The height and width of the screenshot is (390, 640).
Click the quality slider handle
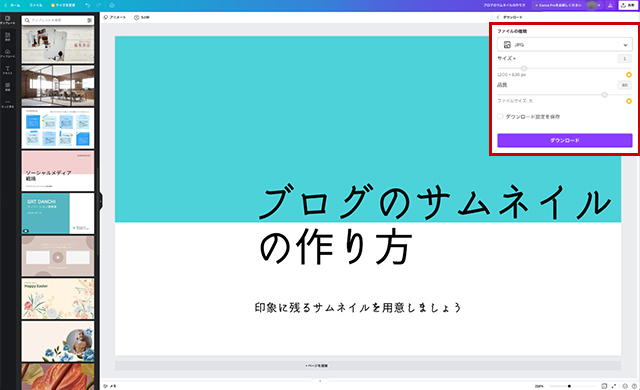pyautogui.click(x=604, y=95)
